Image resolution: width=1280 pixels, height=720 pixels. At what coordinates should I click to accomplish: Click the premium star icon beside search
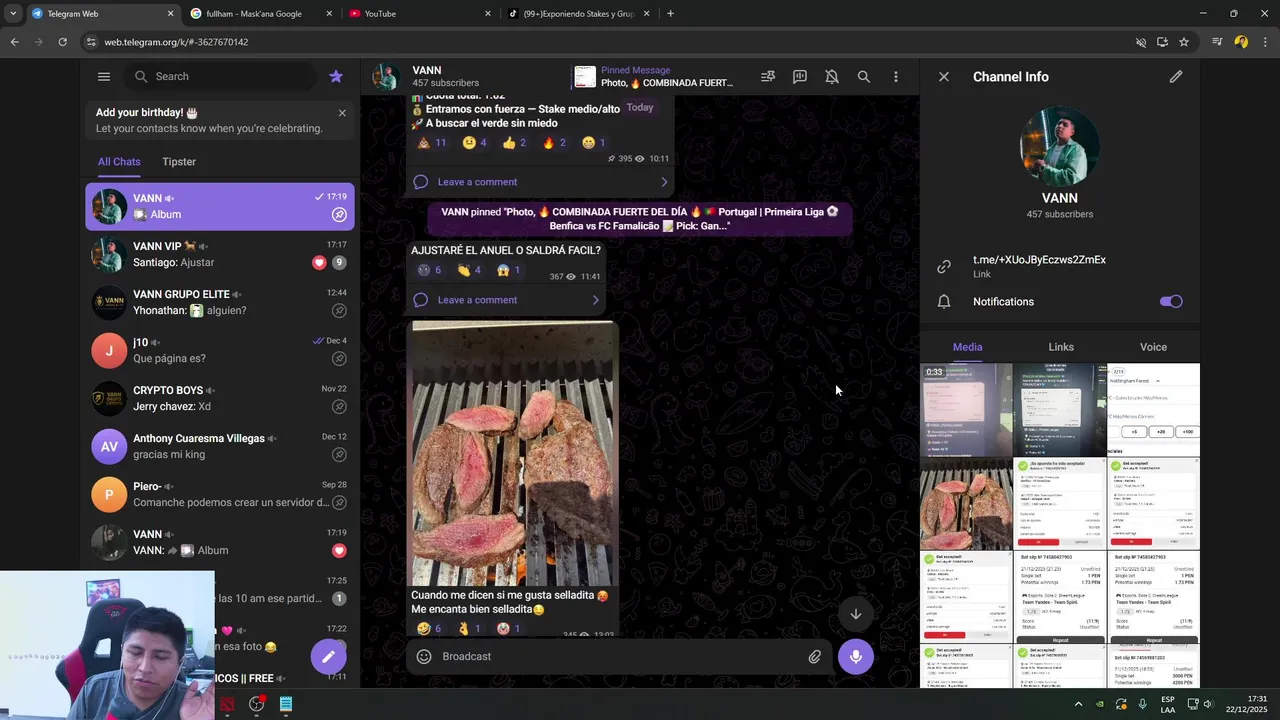(336, 76)
